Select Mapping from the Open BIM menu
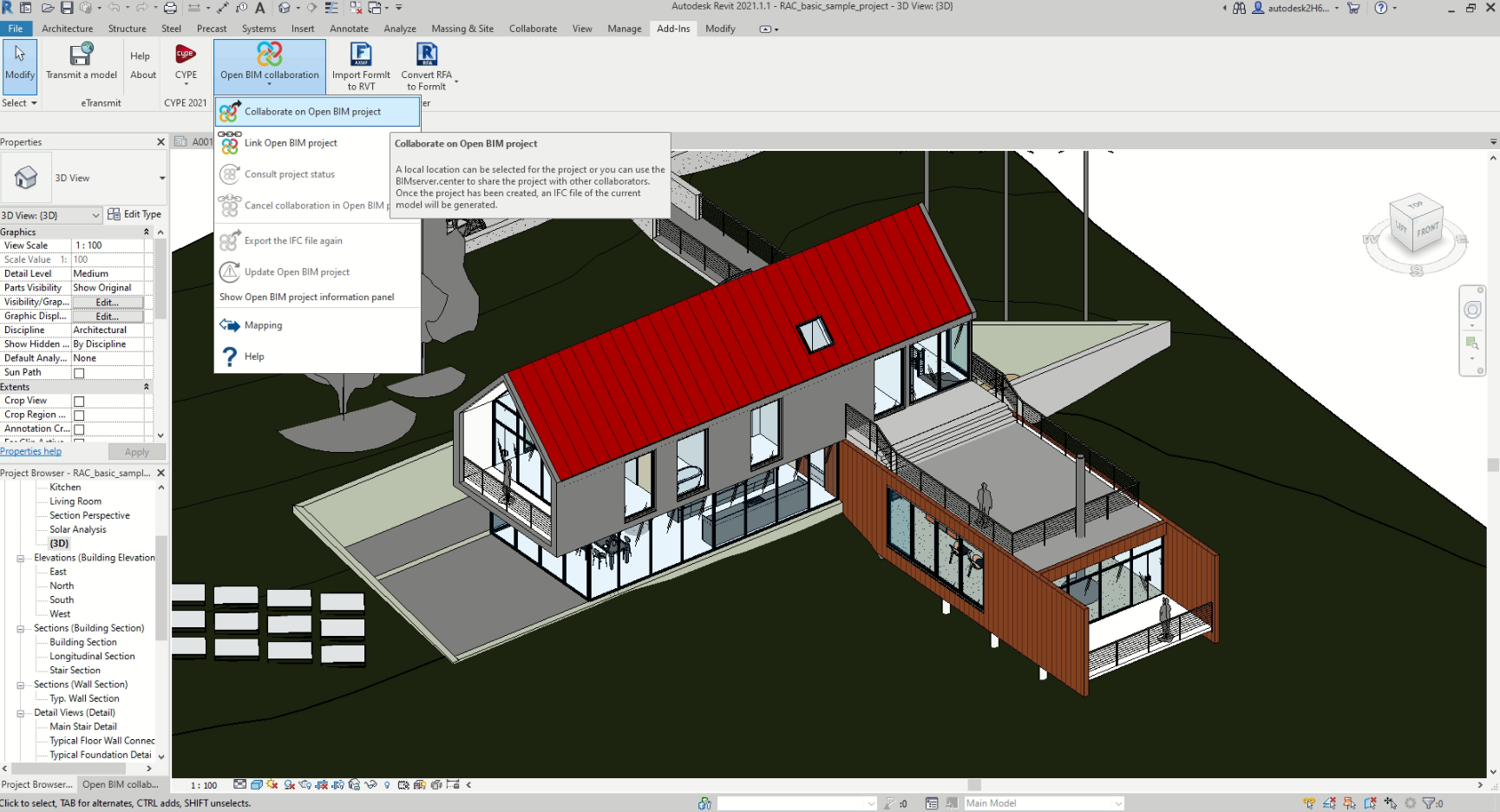The width and height of the screenshot is (1500, 812). 260,324
